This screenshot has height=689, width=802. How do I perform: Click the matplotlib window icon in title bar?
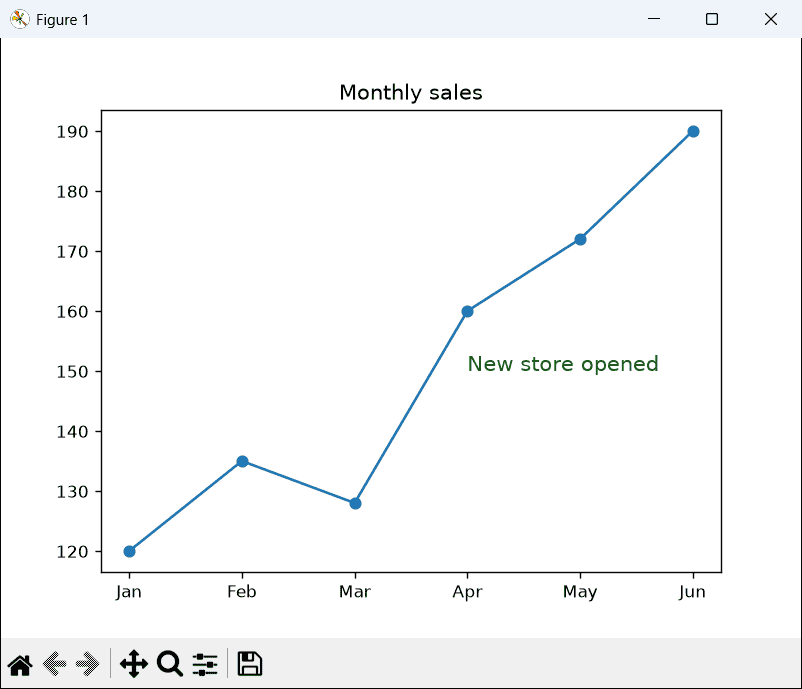(x=19, y=19)
